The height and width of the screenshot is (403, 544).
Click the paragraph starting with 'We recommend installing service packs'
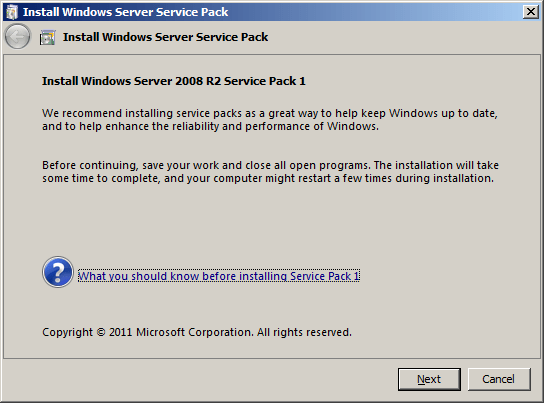[x=270, y=120]
